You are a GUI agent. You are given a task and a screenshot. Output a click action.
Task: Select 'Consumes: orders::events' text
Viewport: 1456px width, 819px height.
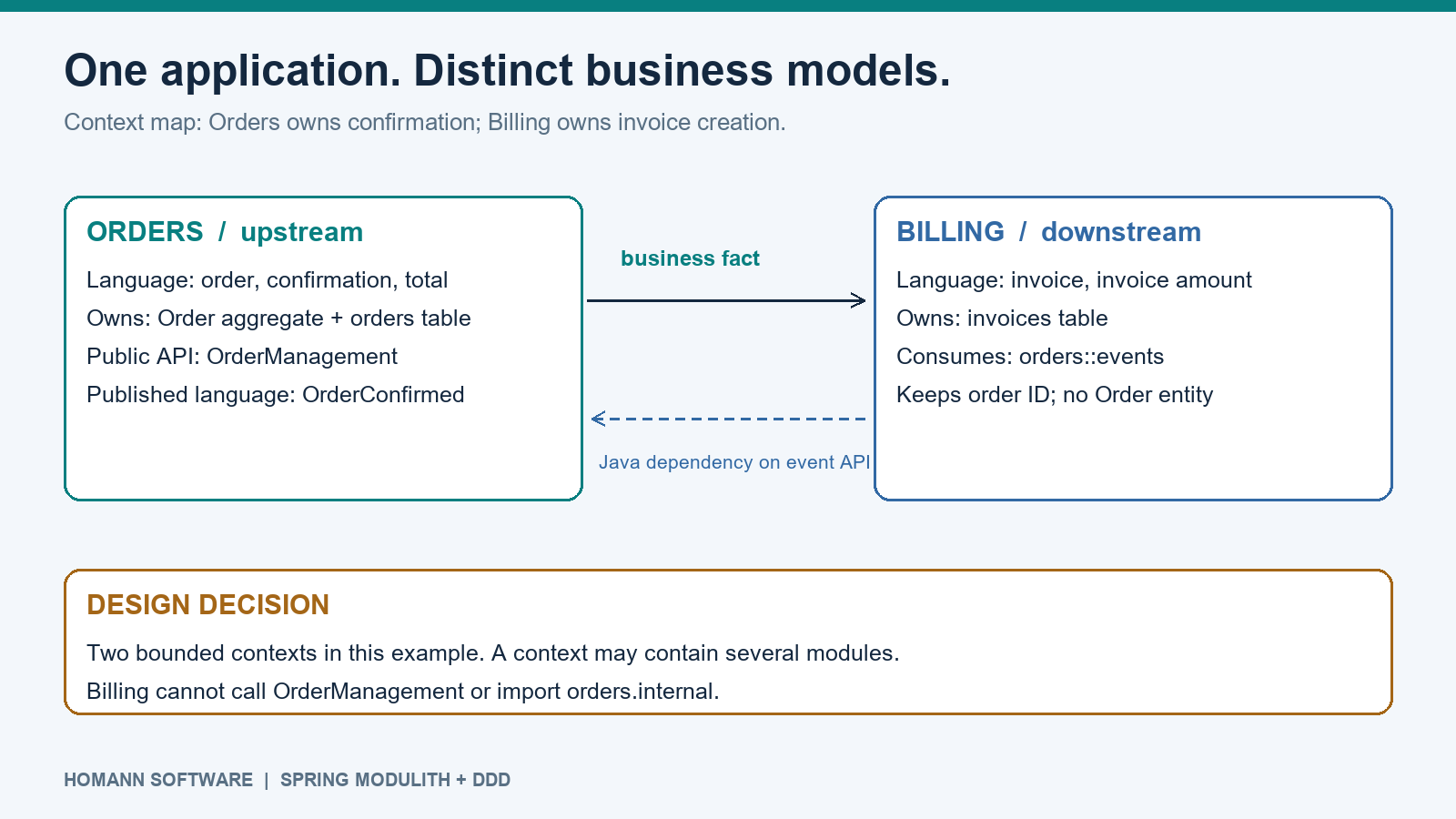pos(1030,357)
